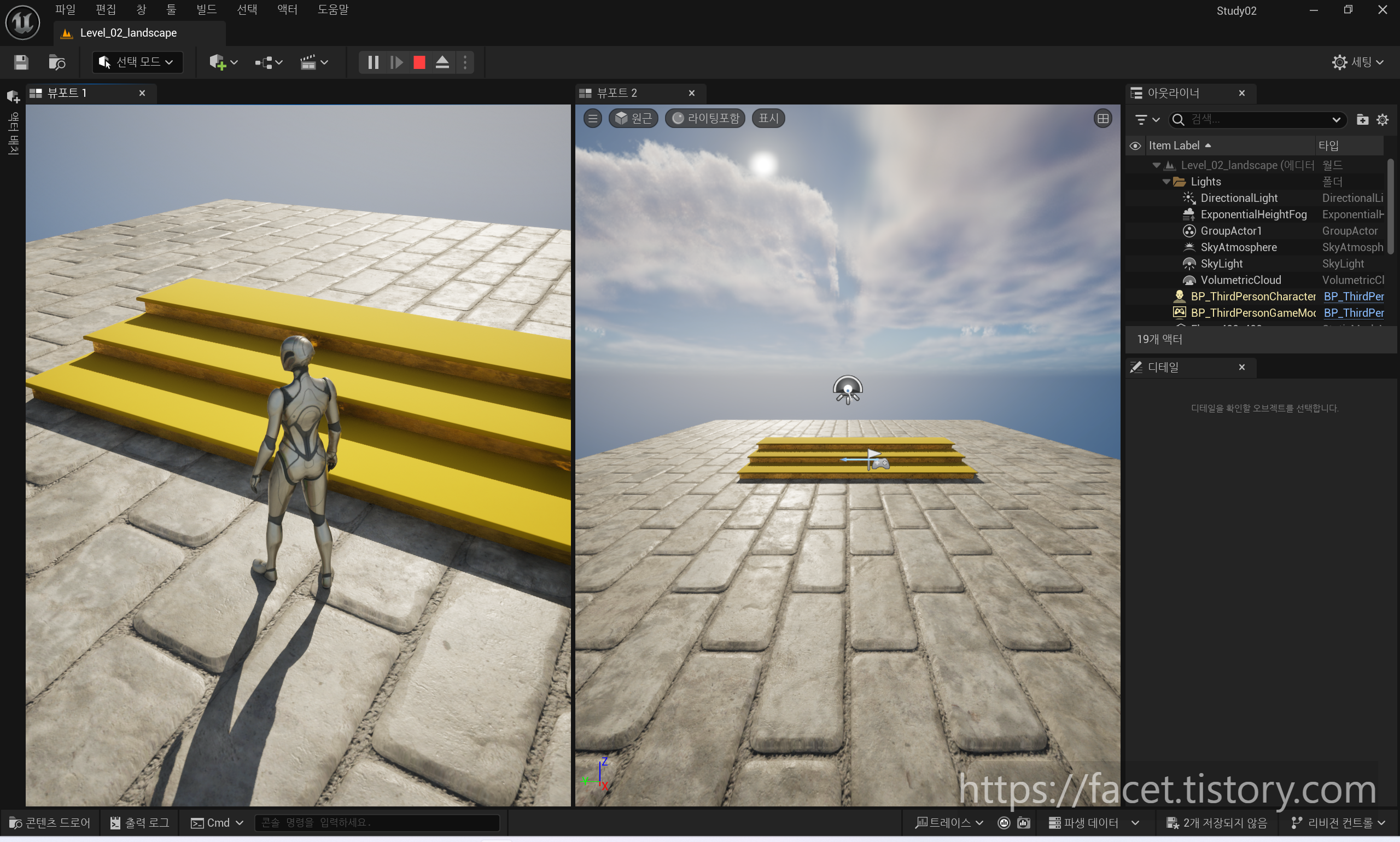1400x842 pixels.
Task: Pause the running simulation
Action: (372, 62)
